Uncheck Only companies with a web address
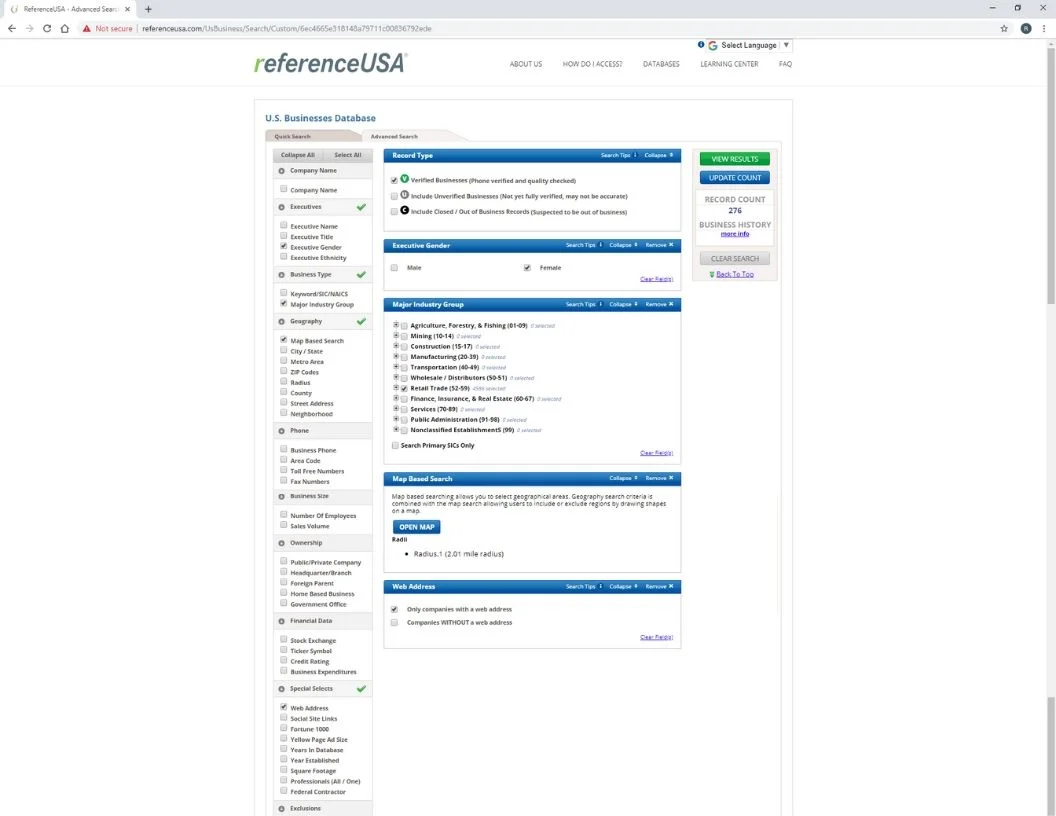 point(394,609)
